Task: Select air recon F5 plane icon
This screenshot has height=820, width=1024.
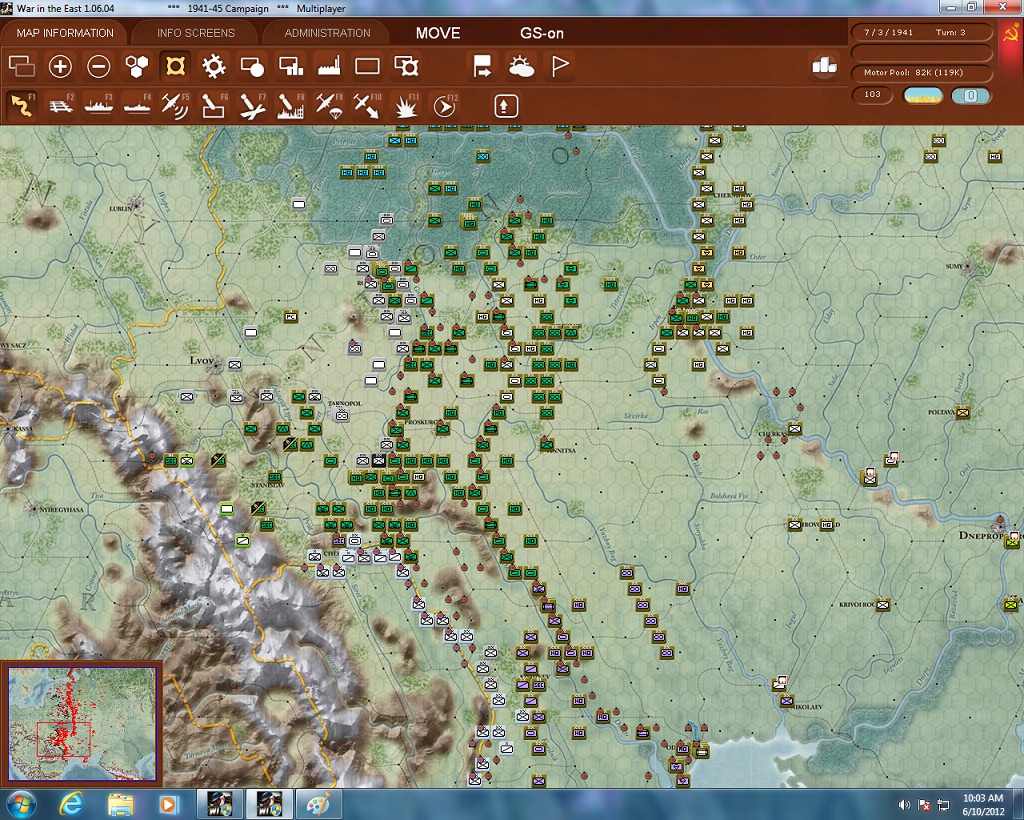Action: coord(175,106)
